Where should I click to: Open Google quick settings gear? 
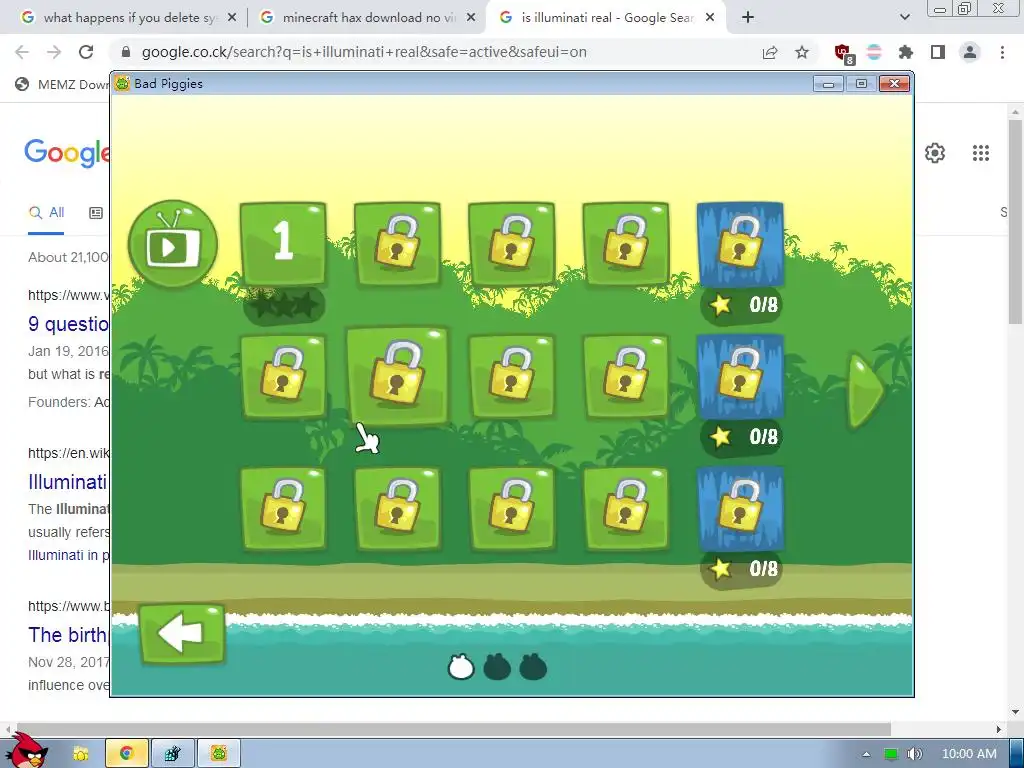coord(935,153)
